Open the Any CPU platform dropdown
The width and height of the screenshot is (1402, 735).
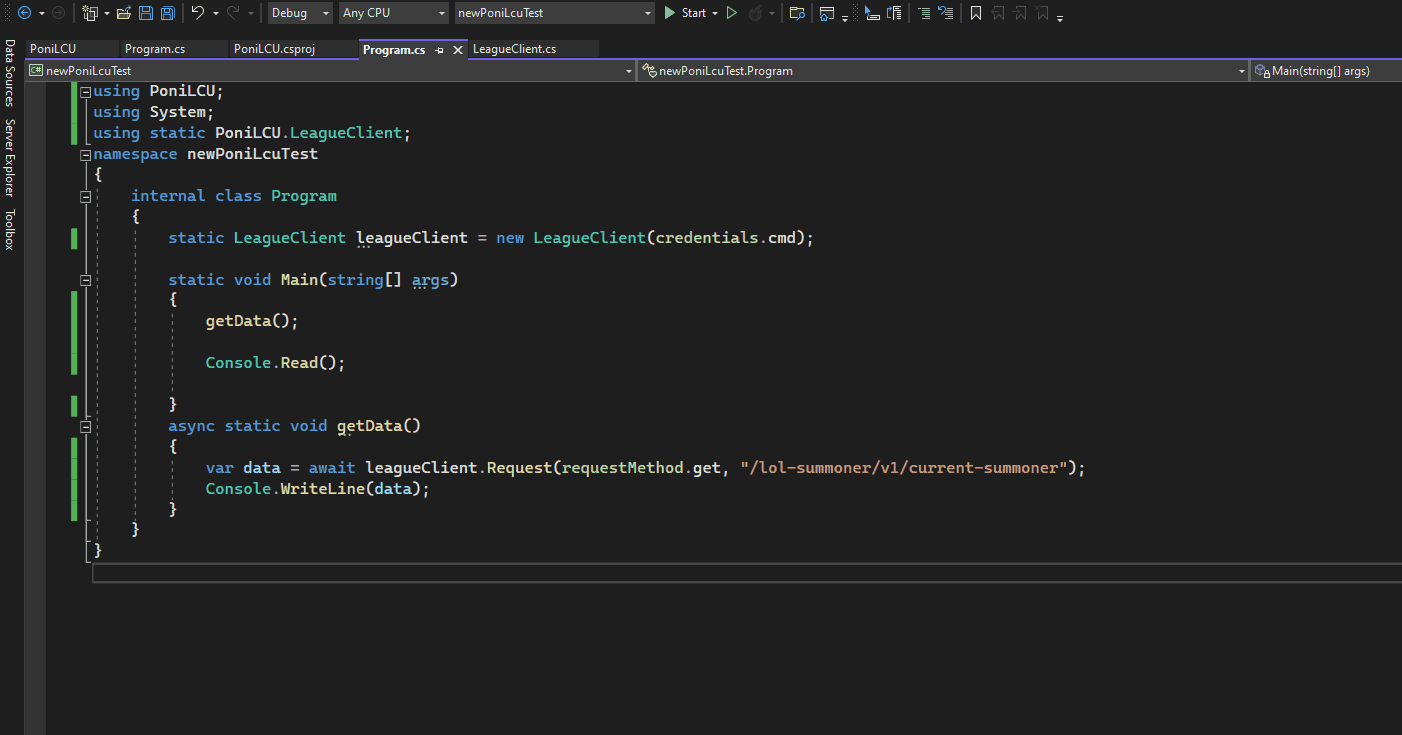click(440, 12)
